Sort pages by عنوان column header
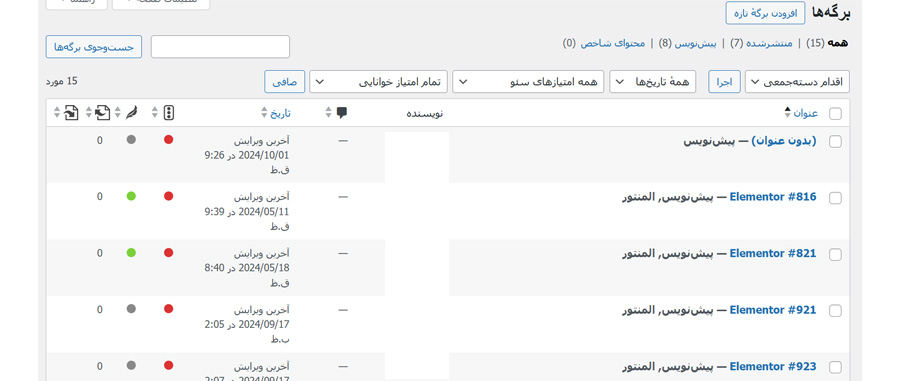 (806, 113)
